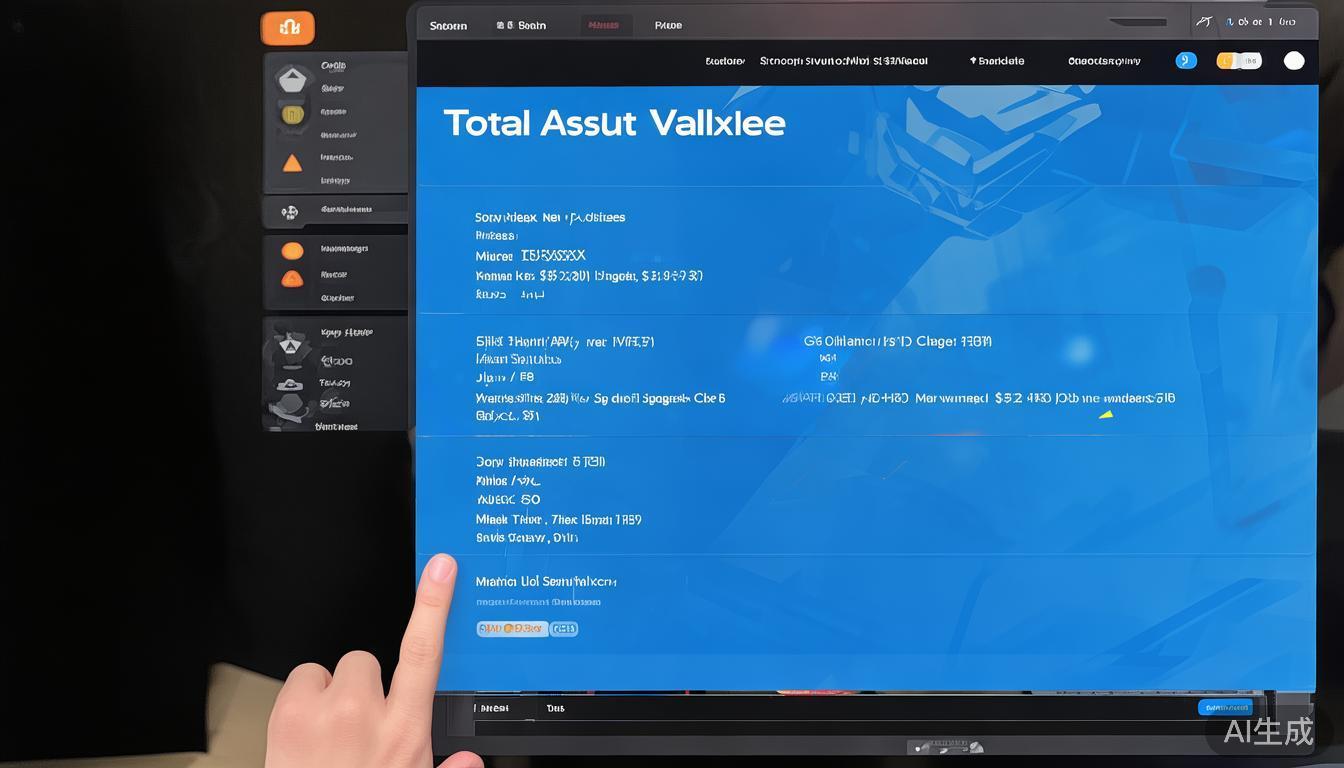Image resolution: width=1344 pixels, height=768 pixels.
Task: Click the orange triangle icon in second sidebar group
Action: coord(292,279)
